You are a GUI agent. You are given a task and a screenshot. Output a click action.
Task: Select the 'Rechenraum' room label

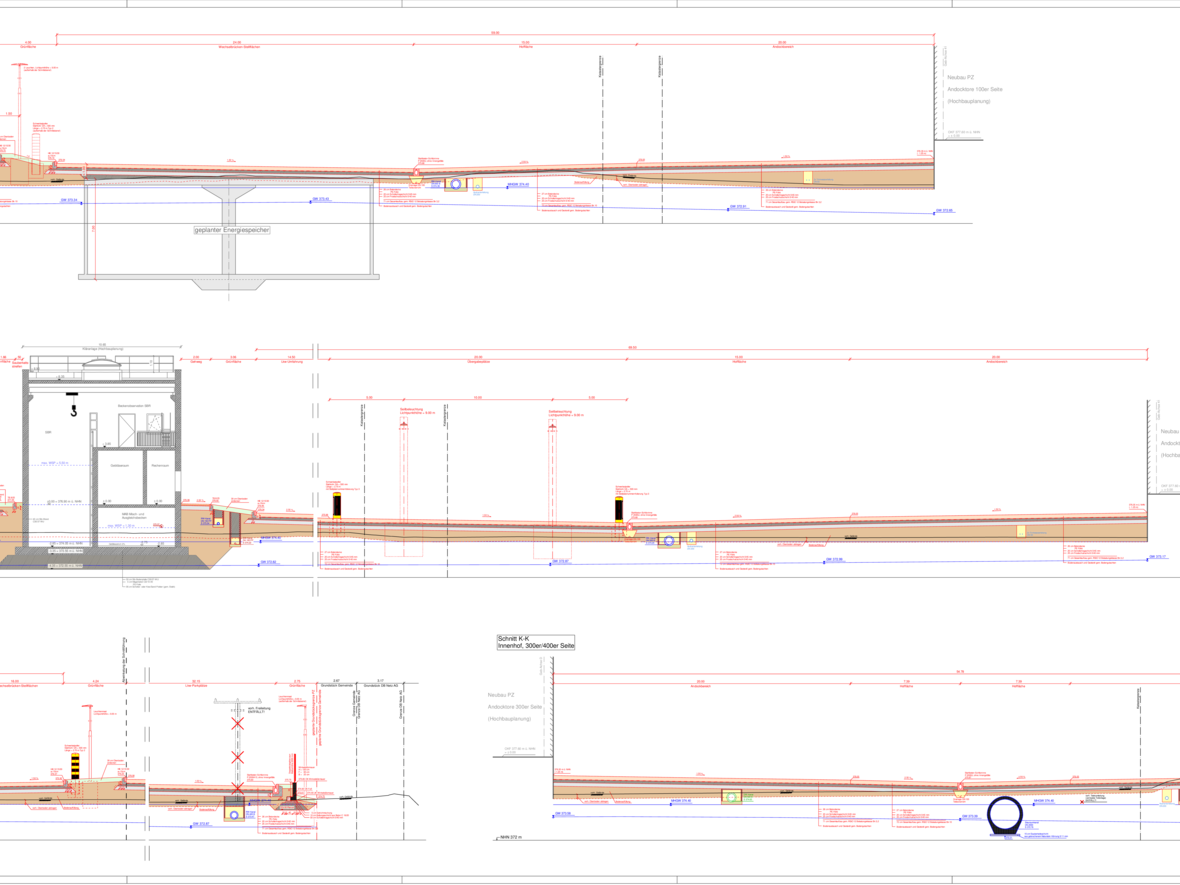(160, 465)
